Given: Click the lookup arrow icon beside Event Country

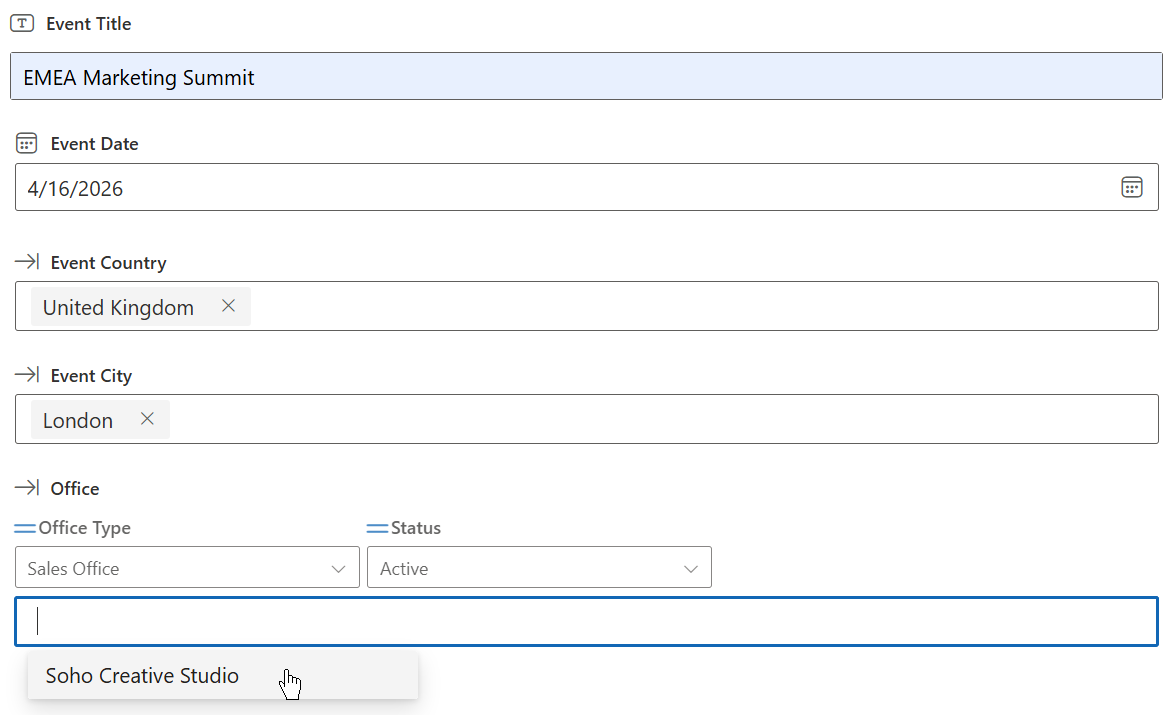Looking at the screenshot, I should [x=27, y=263].
